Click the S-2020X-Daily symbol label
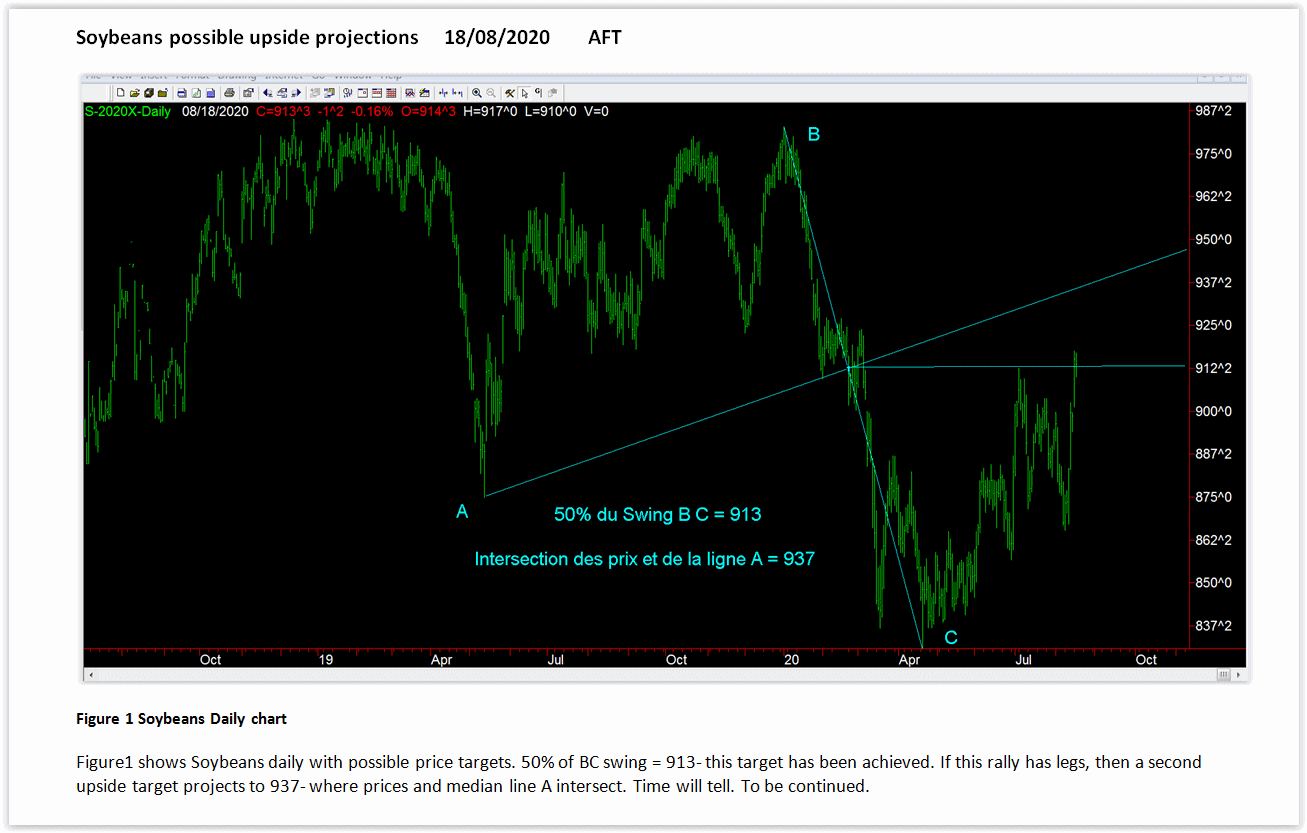The width and height of the screenshot is (1307, 833). click(128, 111)
